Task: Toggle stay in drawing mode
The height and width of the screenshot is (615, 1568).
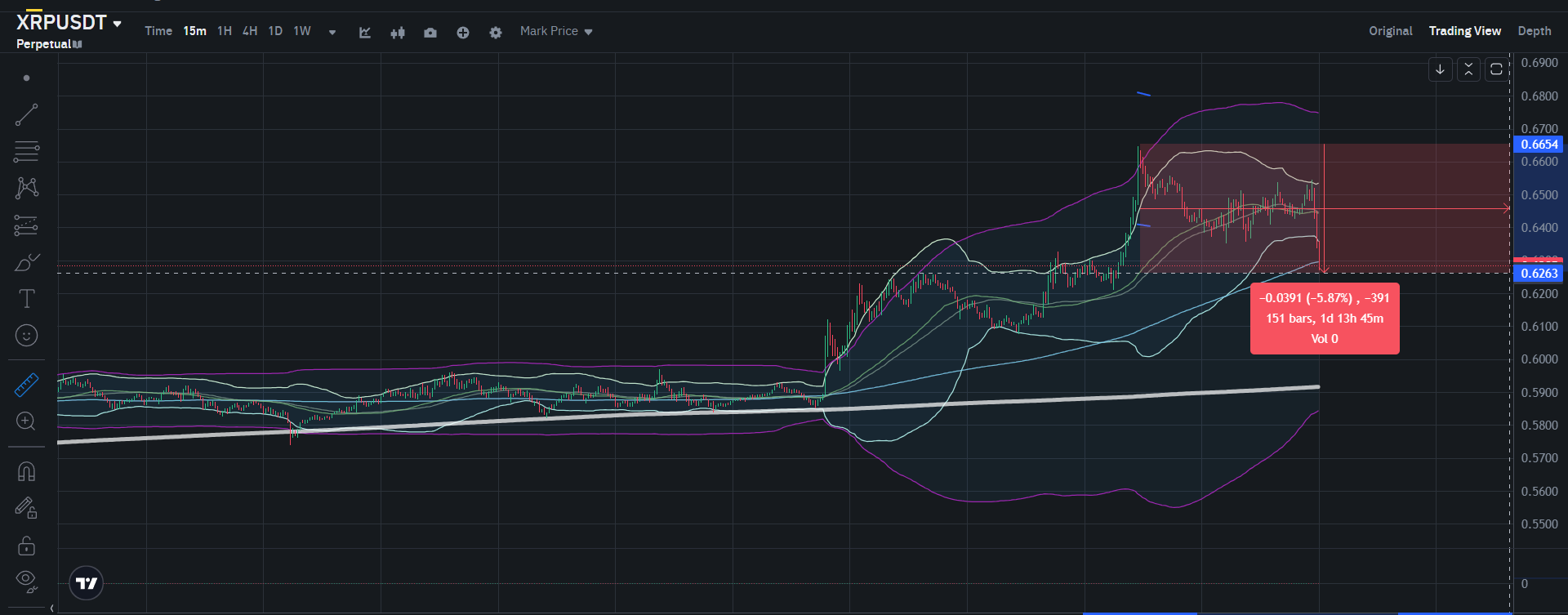Action: [x=26, y=508]
